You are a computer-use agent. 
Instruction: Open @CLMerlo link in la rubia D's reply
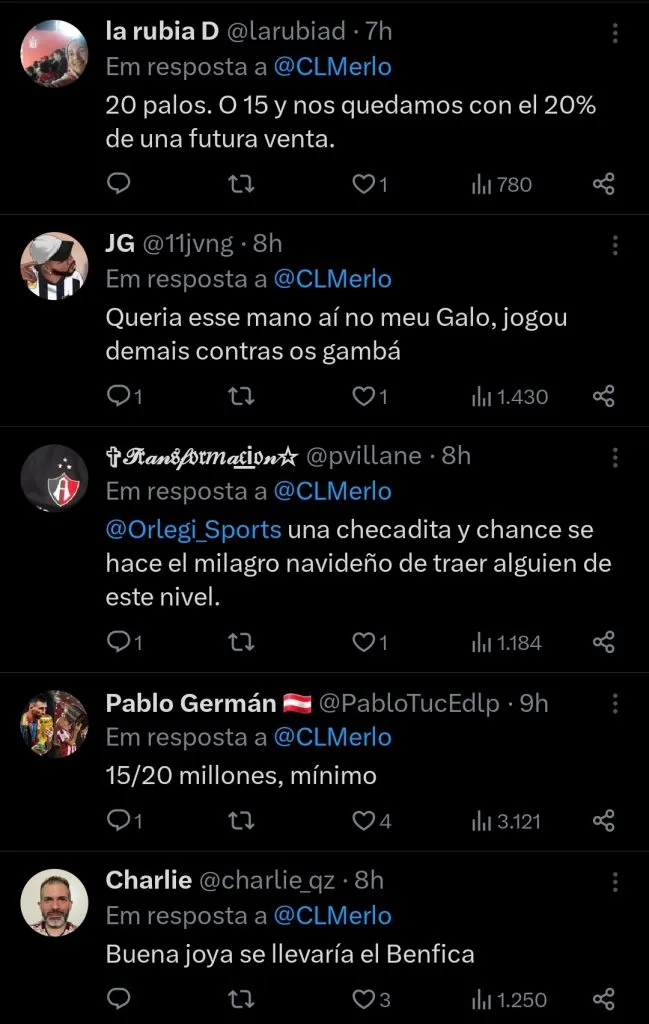[x=331, y=66]
